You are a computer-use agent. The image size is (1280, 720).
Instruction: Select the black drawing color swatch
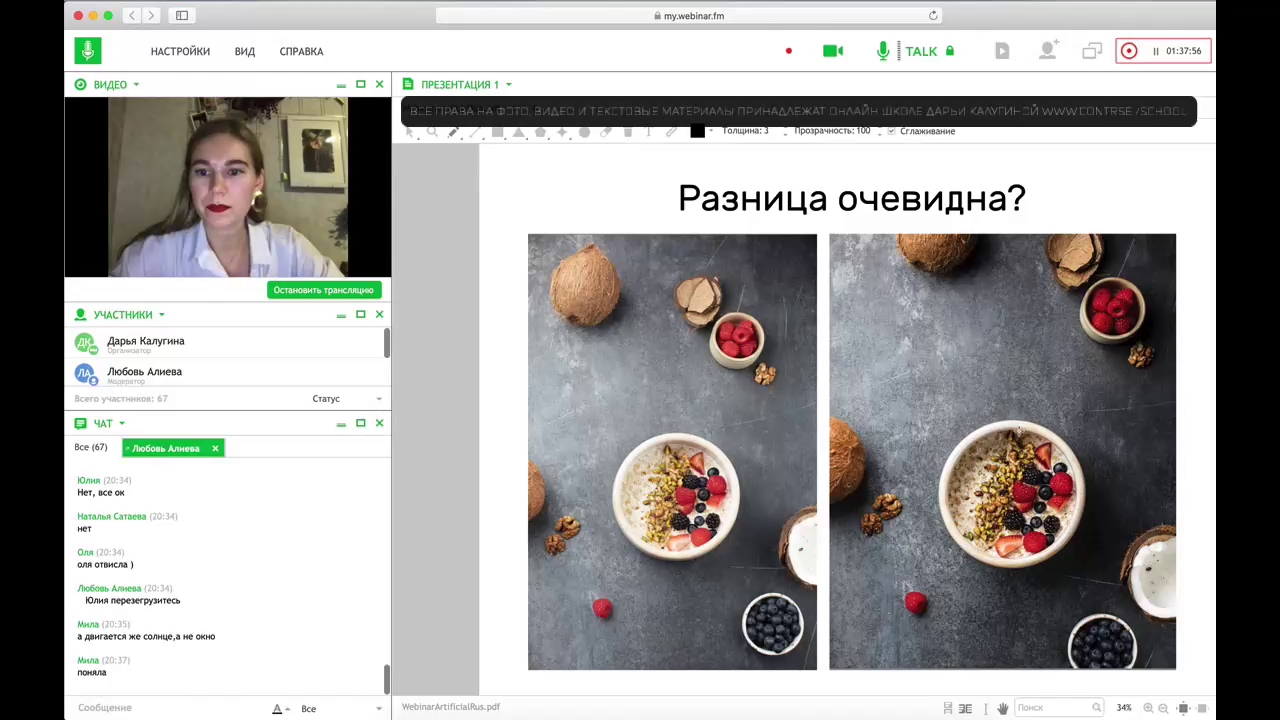[697, 131]
